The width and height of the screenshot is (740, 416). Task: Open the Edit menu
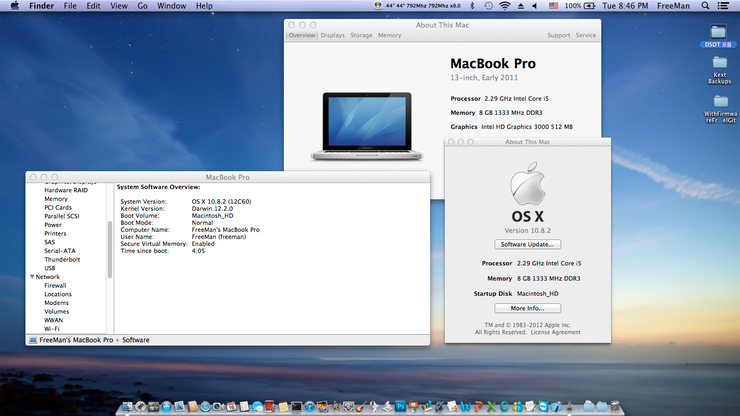click(93, 6)
